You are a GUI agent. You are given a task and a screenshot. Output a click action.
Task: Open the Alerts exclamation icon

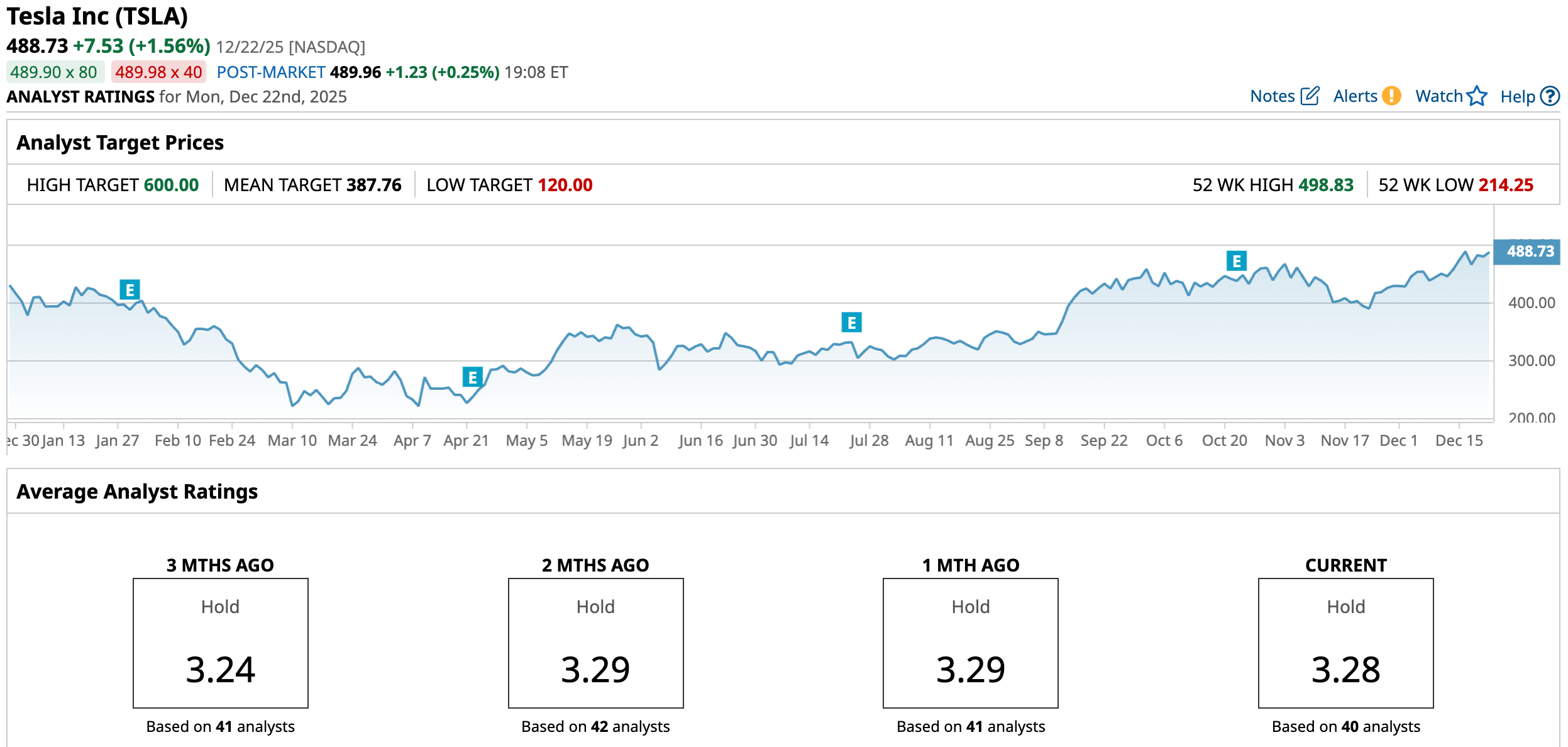tap(1392, 96)
